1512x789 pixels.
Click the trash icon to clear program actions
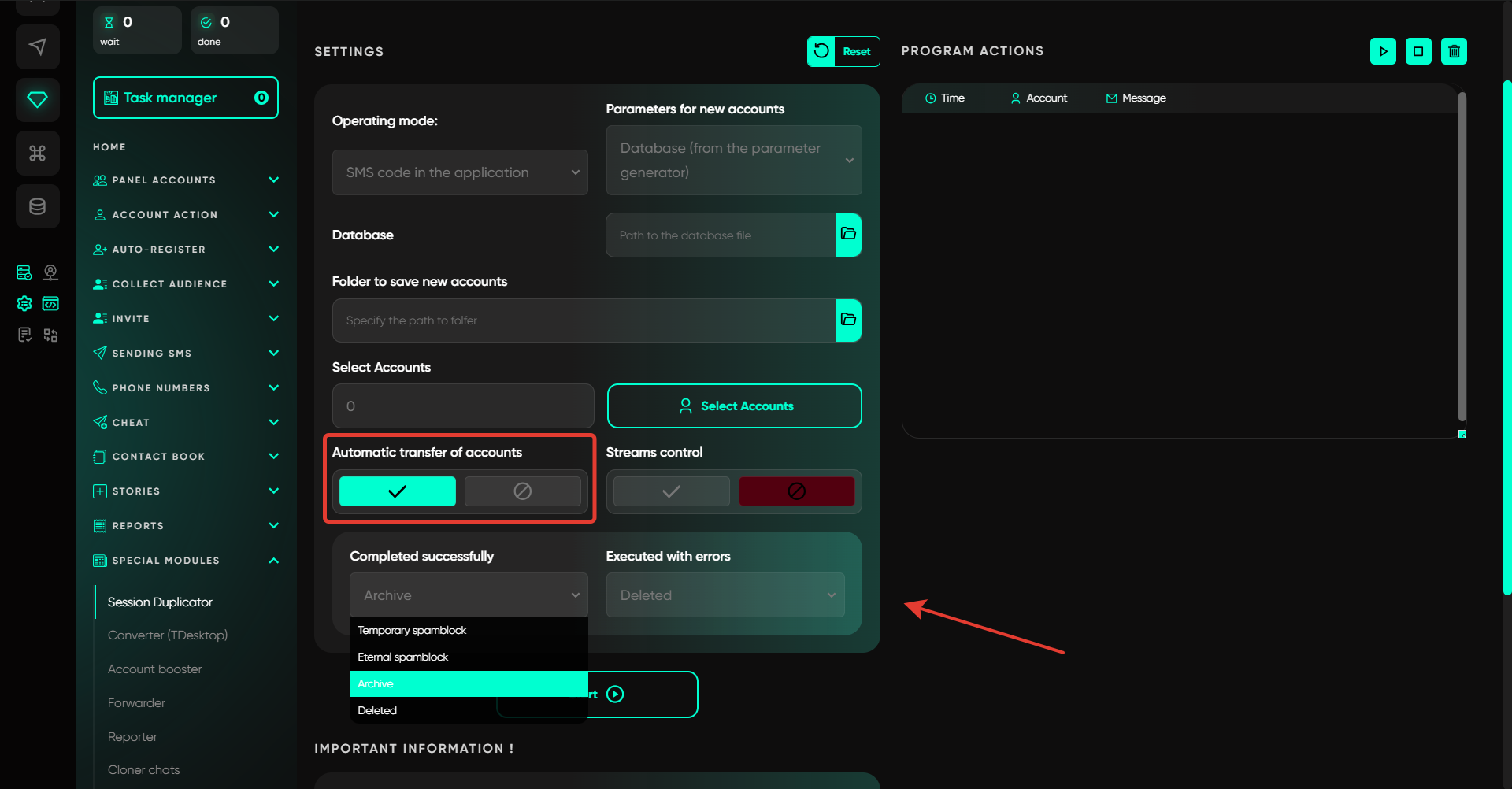[x=1454, y=51]
